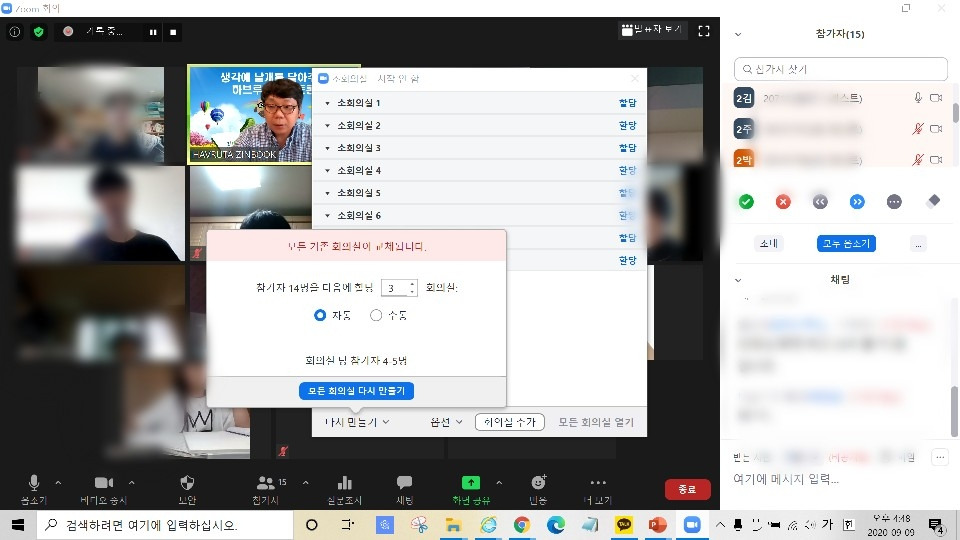This screenshot has width=960, height=540.
Task: Select the 수동 manual radio button
Action: [x=376, y=315]
